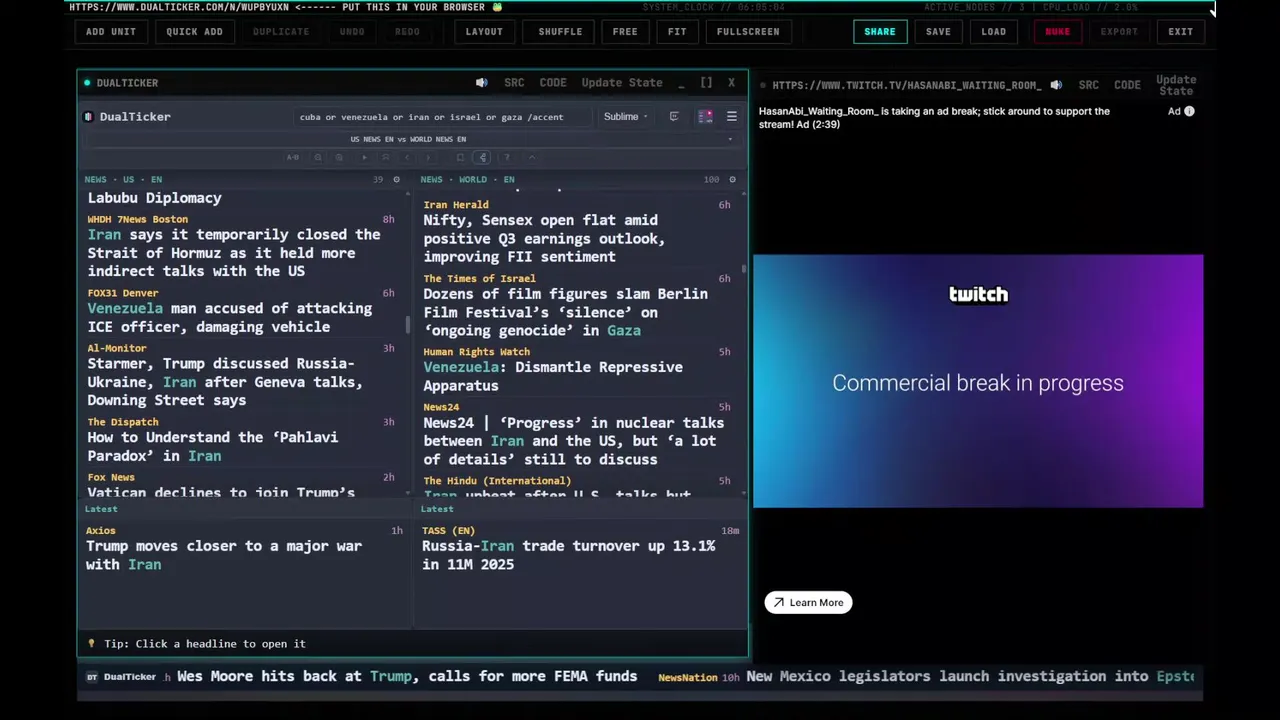Toggle FULLSCREEN mode
The width and height of the screenshot is (1280, 720).
point(748,32)
